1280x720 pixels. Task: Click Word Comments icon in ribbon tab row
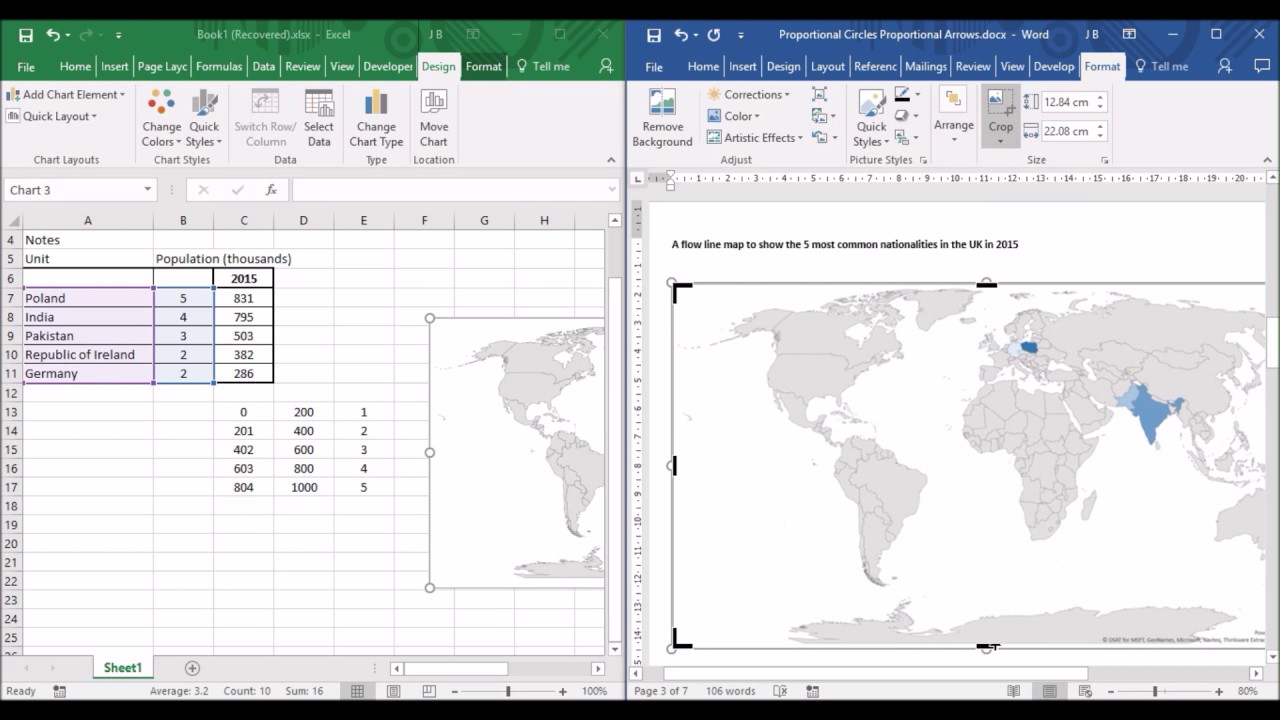pyautogui.click(x=1262, y=66)
